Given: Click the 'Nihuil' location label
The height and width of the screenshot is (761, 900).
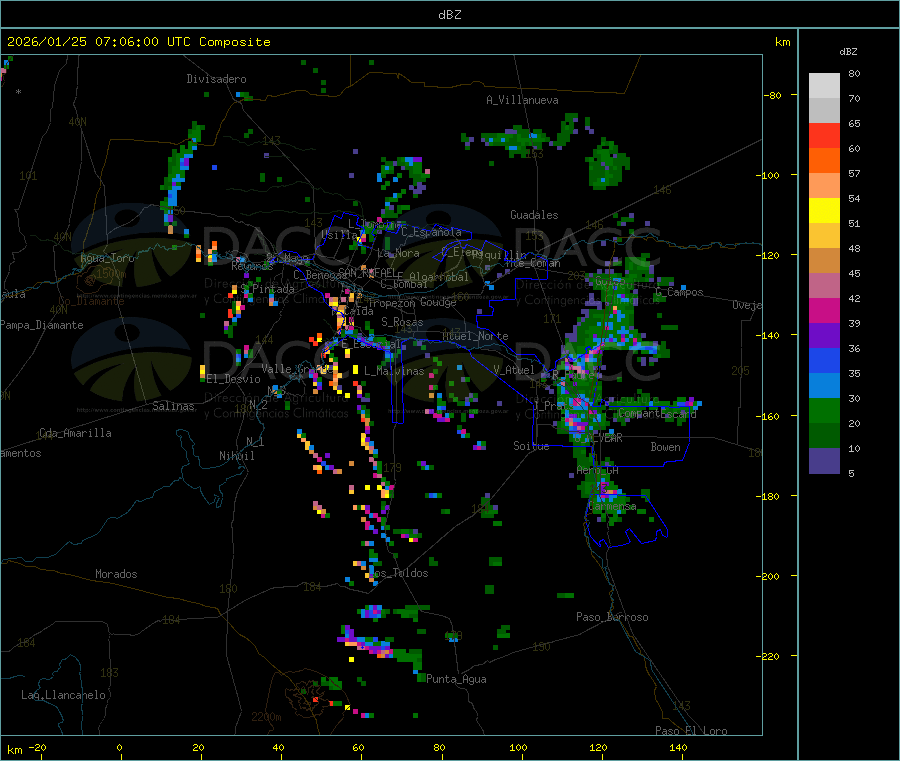Looking at the screenshot, I should [x=236, y=456].
